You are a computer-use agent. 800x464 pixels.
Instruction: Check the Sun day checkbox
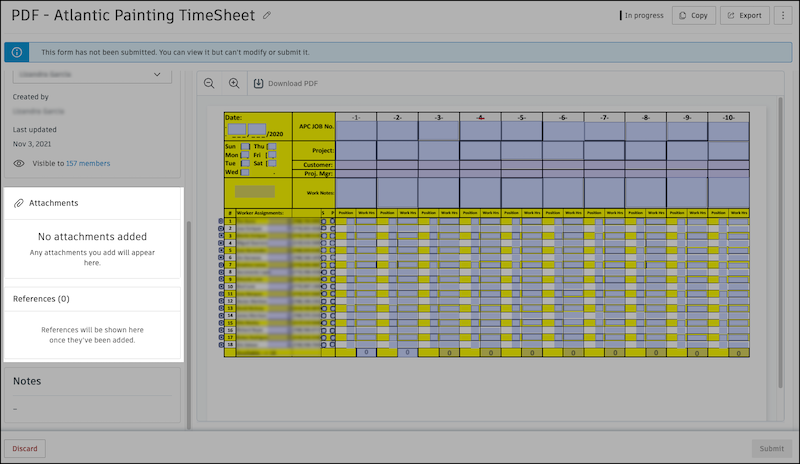(x=245, y=146)
